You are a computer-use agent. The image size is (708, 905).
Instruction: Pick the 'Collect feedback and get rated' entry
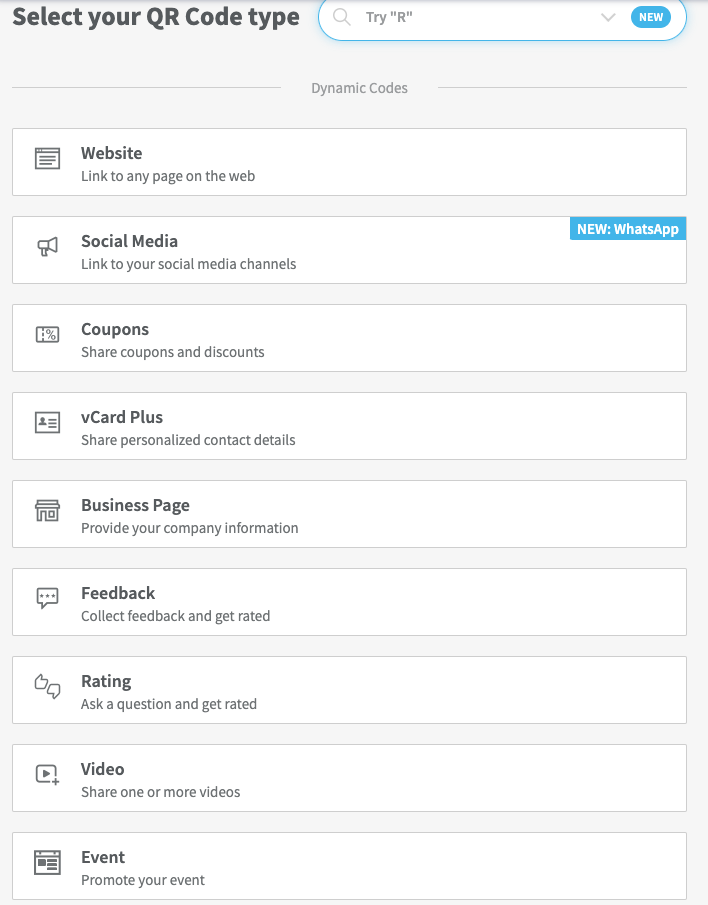click(x=175, y=616)
